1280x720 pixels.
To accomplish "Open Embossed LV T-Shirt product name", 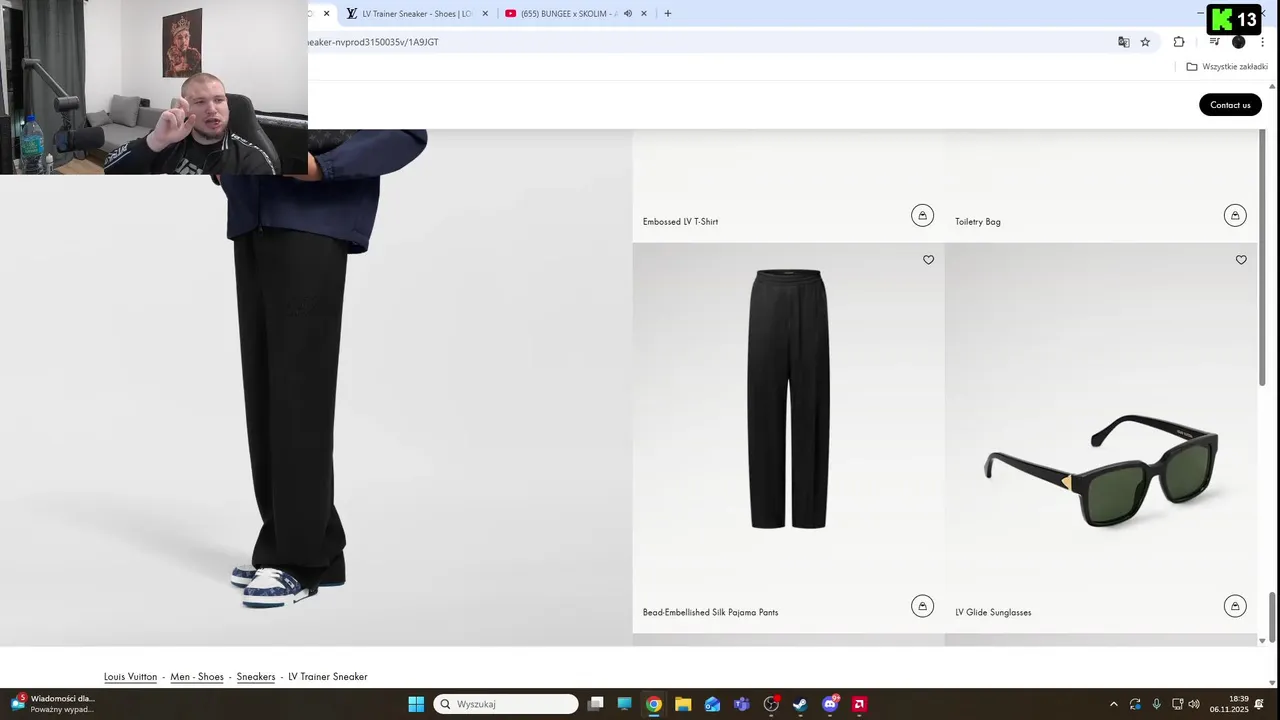I will click(680, 222).
